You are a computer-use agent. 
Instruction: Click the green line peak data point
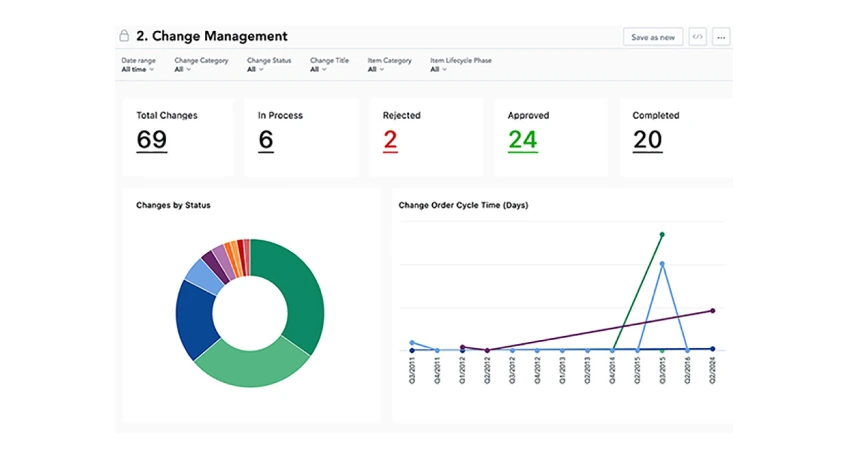click(x=662, y=235)
